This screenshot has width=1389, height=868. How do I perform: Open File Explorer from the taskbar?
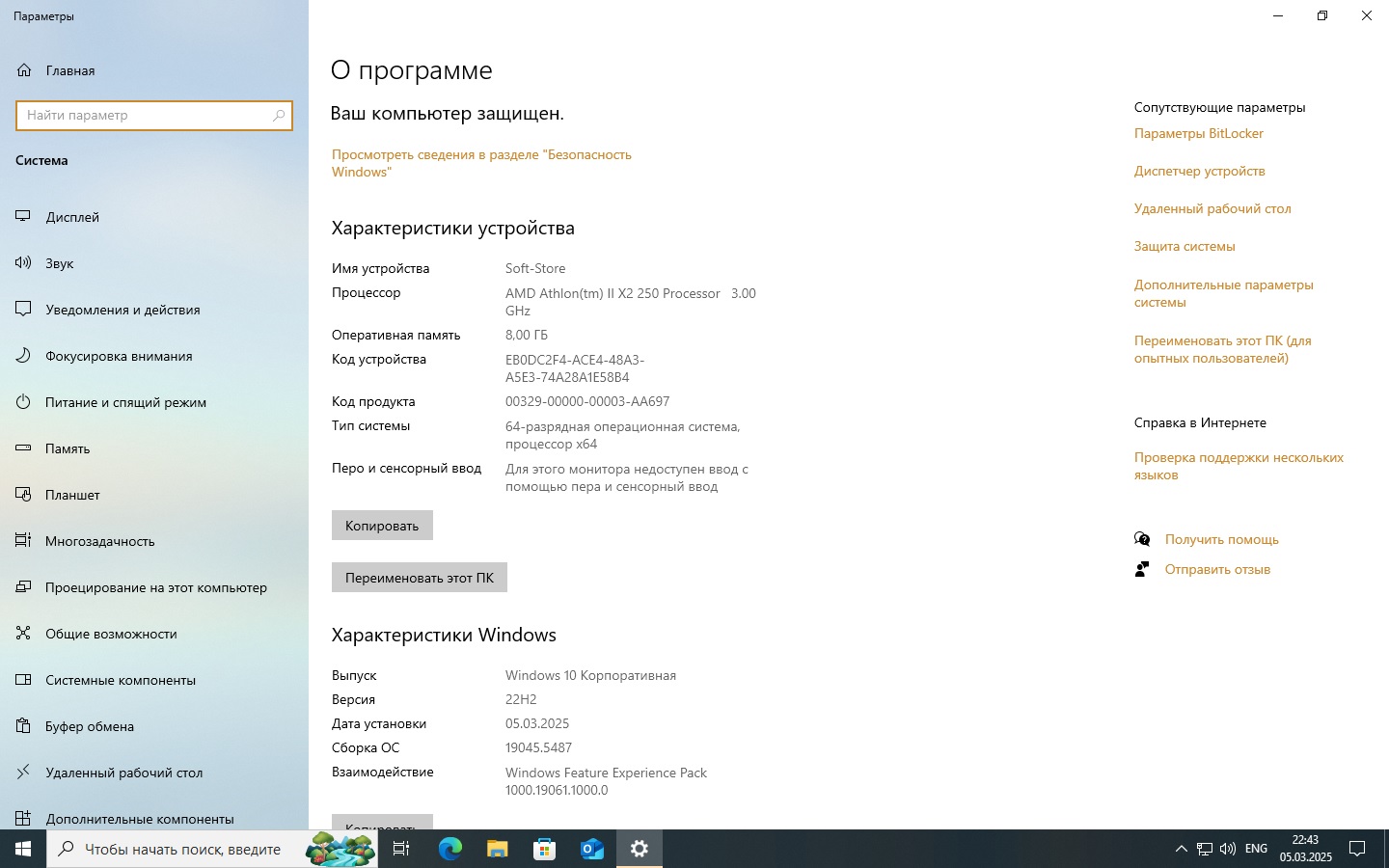point(497,849)
